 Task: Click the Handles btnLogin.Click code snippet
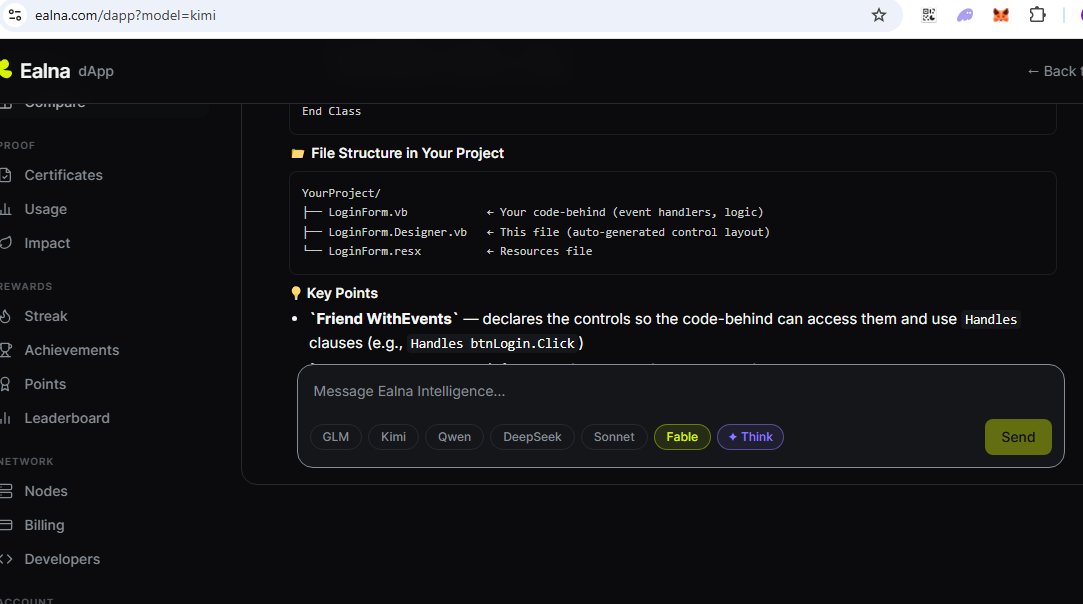pyautogui.click(x=492, y=343)
